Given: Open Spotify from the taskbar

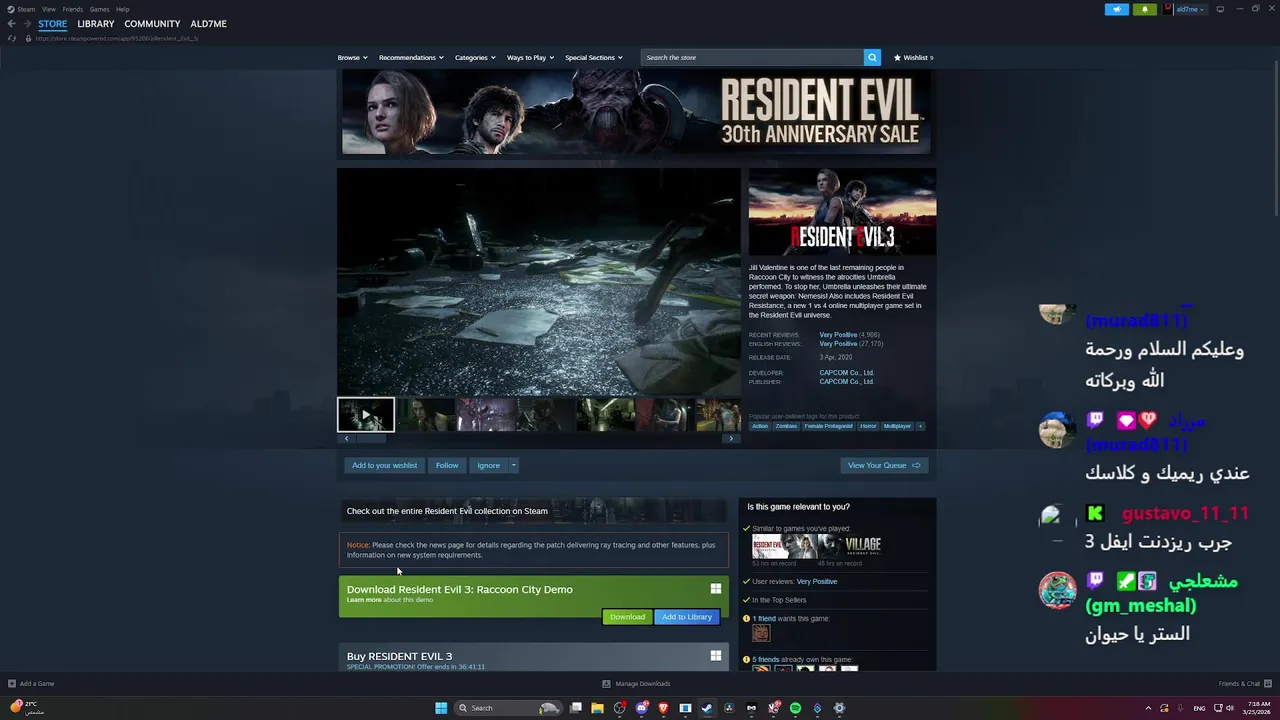Looking at the screenshot, I should 795,708.
